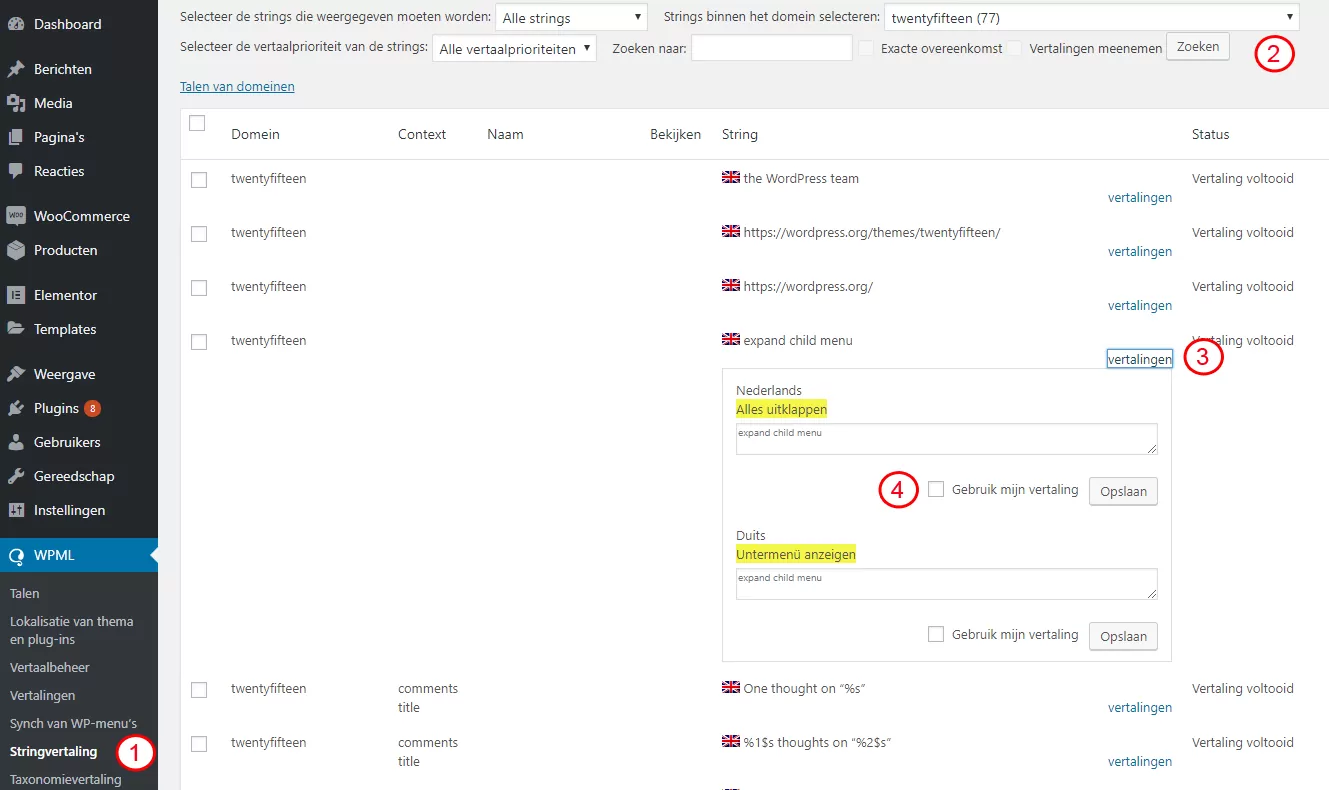Open the Vertaalbeheer submenu item
Image resolution: width=1329 pixels, height=790 pixels.
pos(50,667)
